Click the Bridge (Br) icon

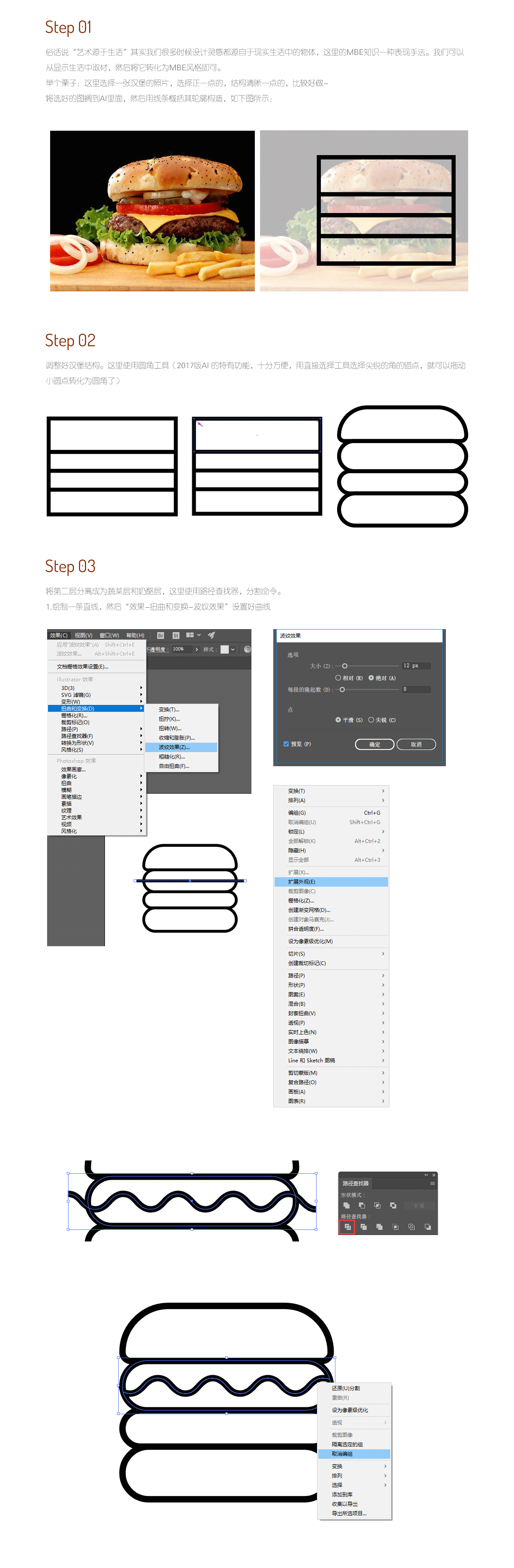(161, 635)
